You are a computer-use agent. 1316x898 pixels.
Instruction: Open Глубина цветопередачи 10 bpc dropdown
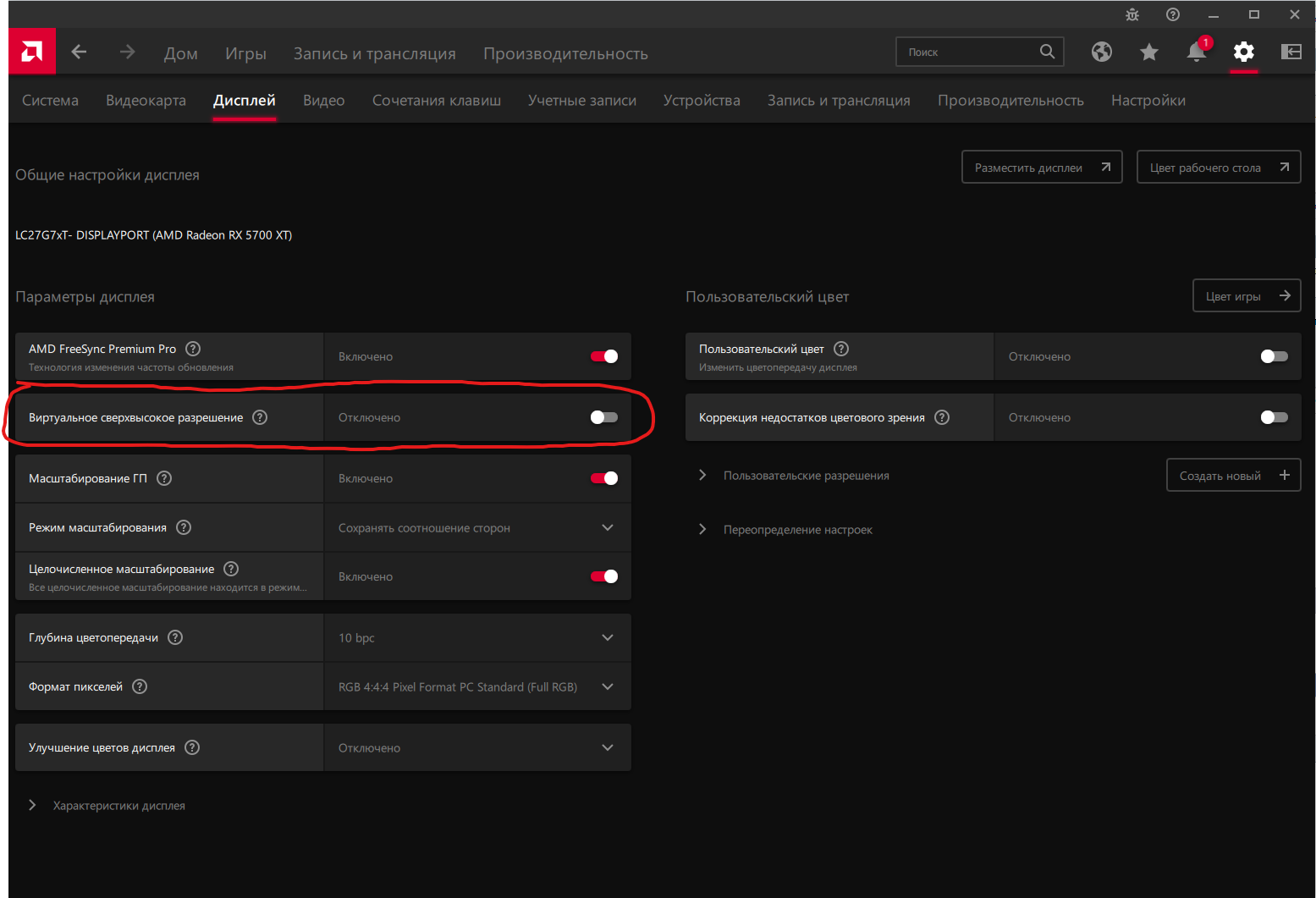(478, 637)
